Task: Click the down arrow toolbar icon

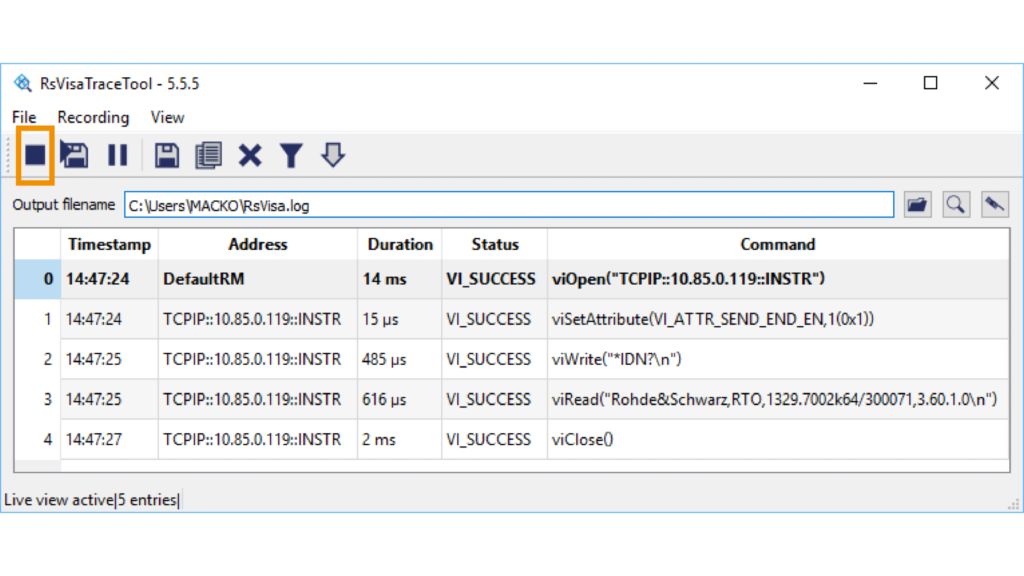Action: pos(332,155)
